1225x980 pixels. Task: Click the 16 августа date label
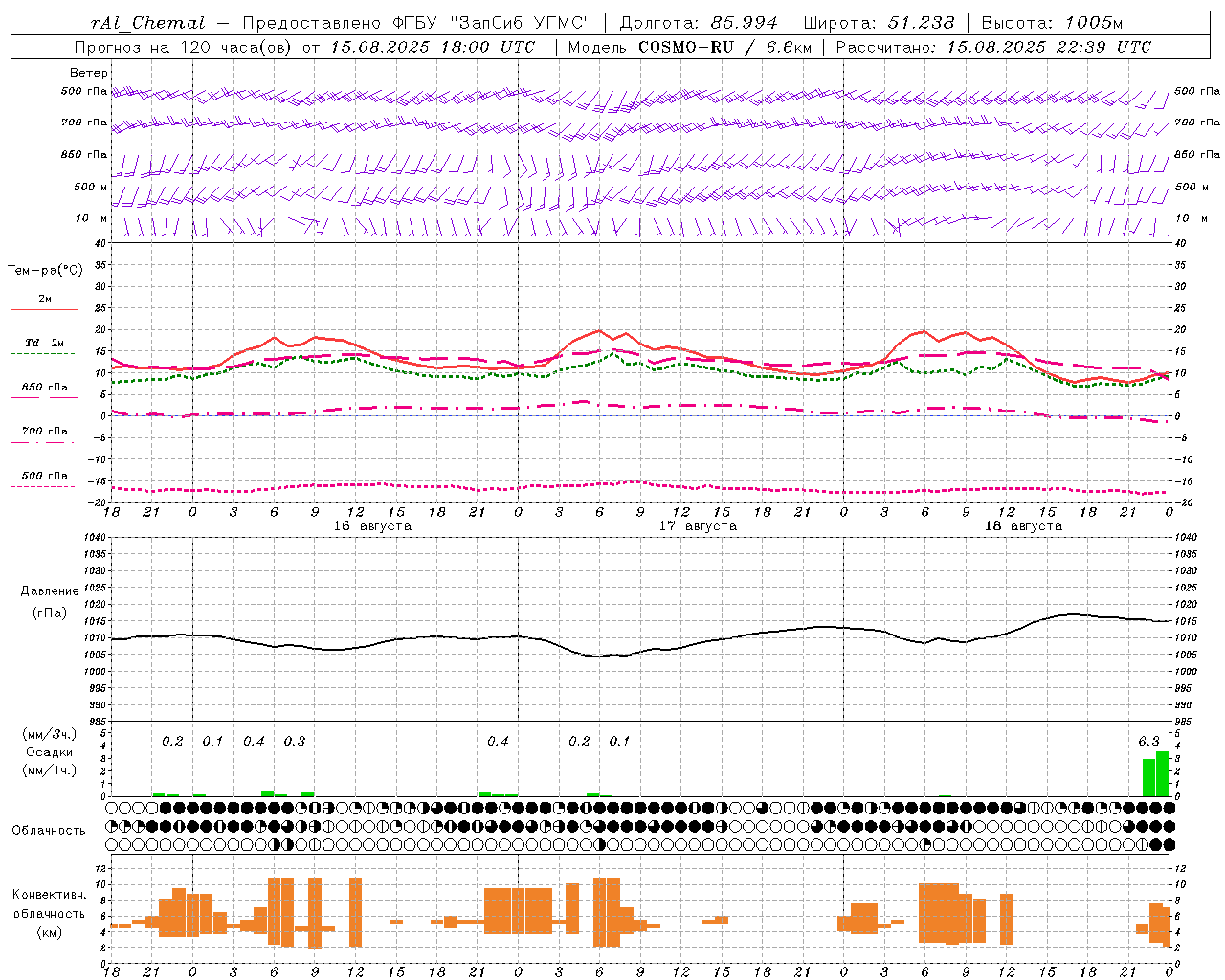pyautogui.click(x=372, y=526)
